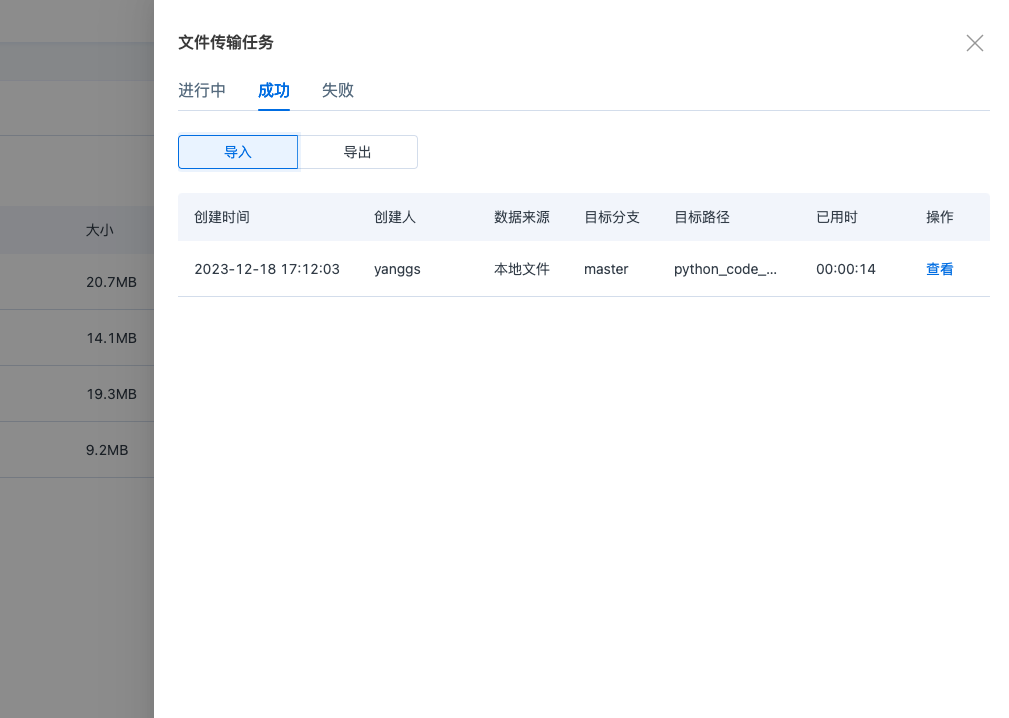Close the 文件传输任务 dialog
The image size is (1009, 718).
point(974,43)
